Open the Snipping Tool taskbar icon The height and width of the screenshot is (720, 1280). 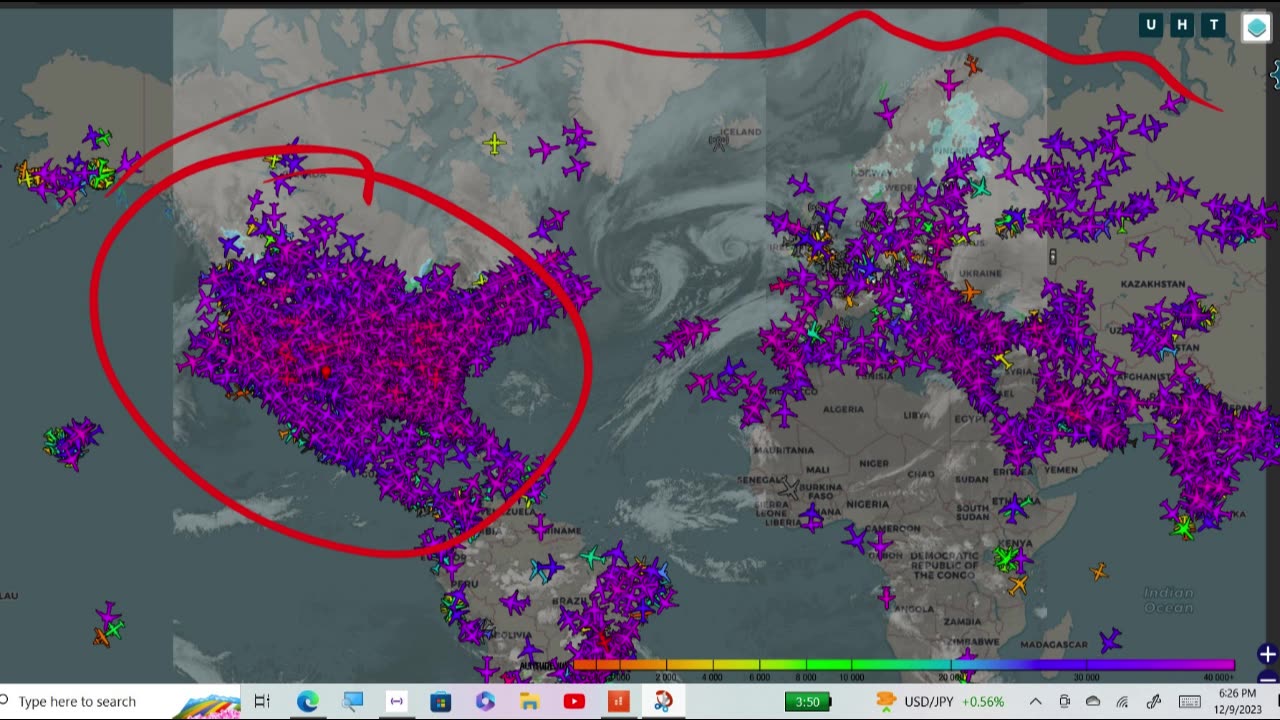pos(663,701)
